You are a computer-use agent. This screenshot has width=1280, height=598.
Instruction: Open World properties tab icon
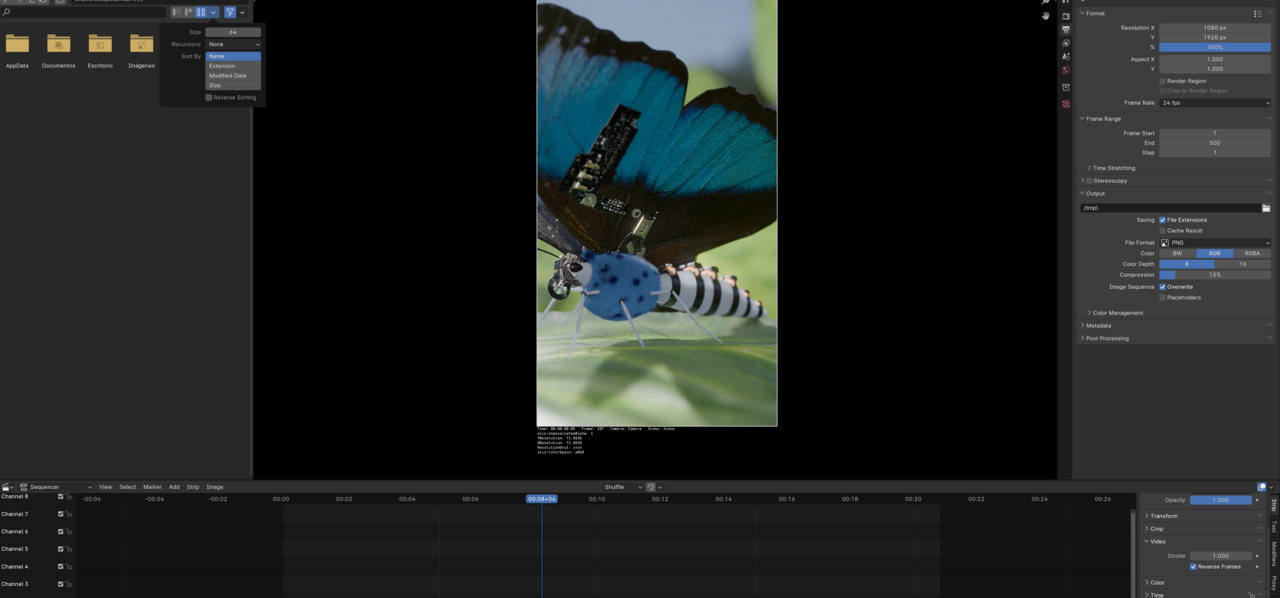coord(1066,70)
